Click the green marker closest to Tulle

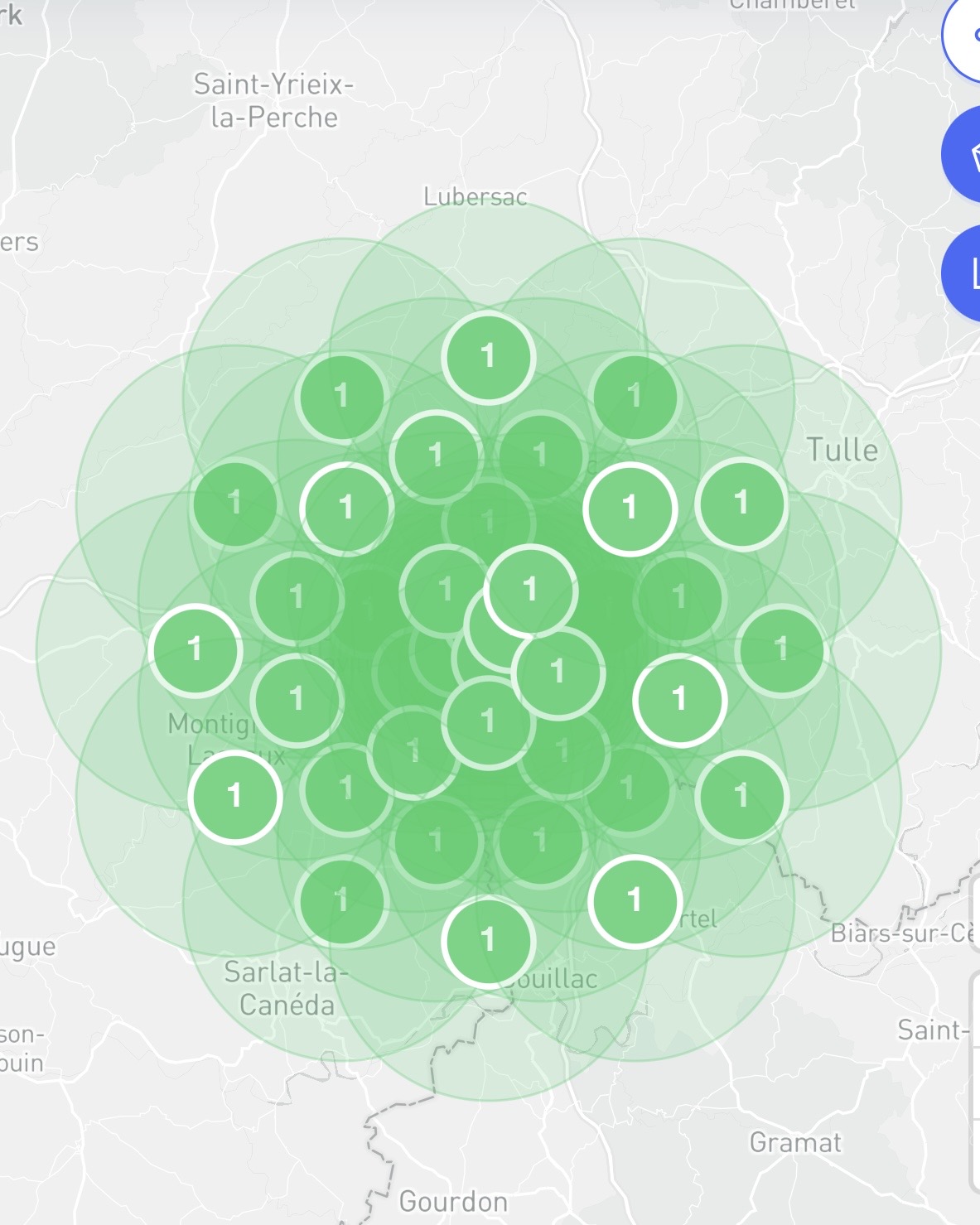coord(740,501)
